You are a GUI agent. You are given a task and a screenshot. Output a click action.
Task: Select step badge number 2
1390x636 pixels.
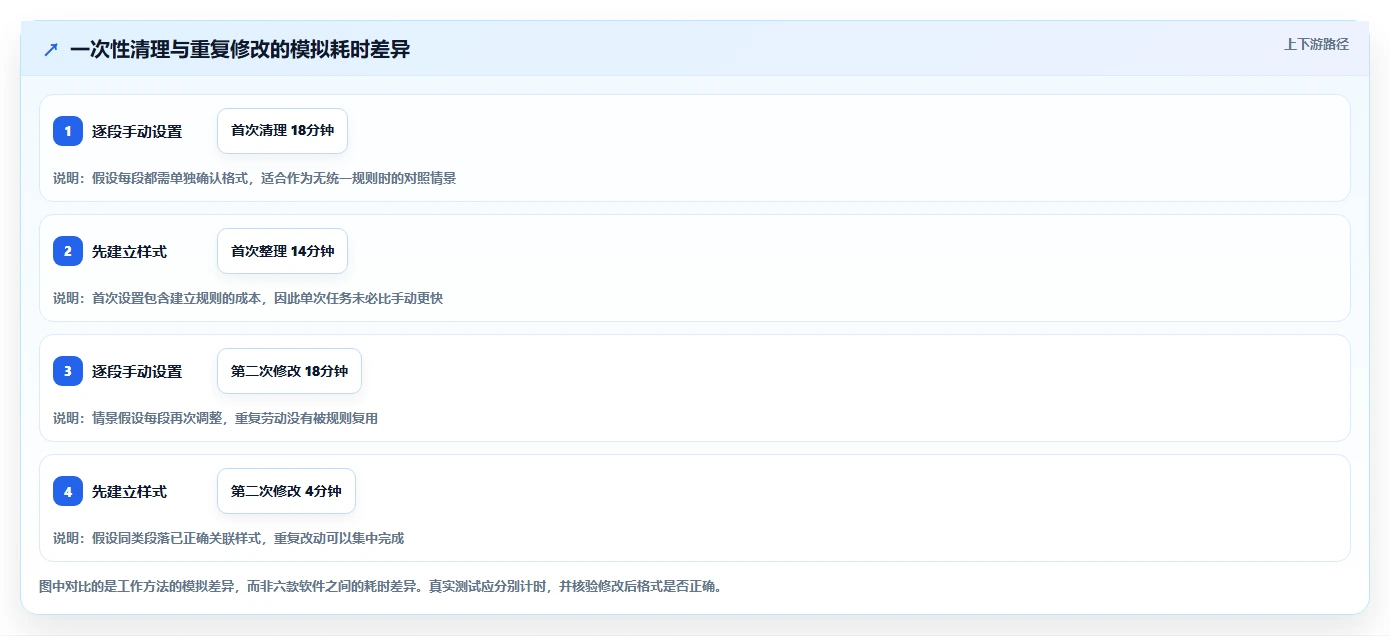coord(68,251)
